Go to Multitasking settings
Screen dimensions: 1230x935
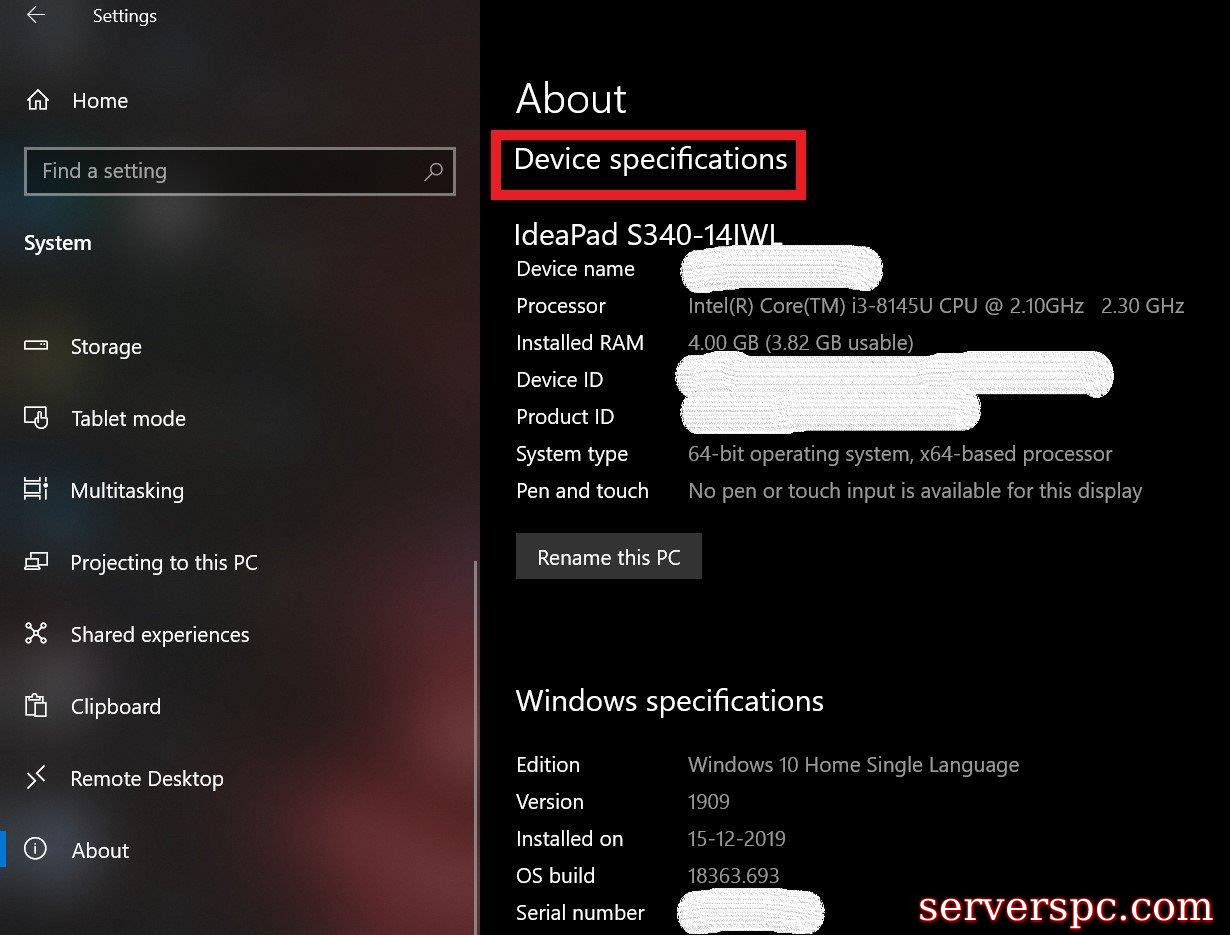(127, 491)
